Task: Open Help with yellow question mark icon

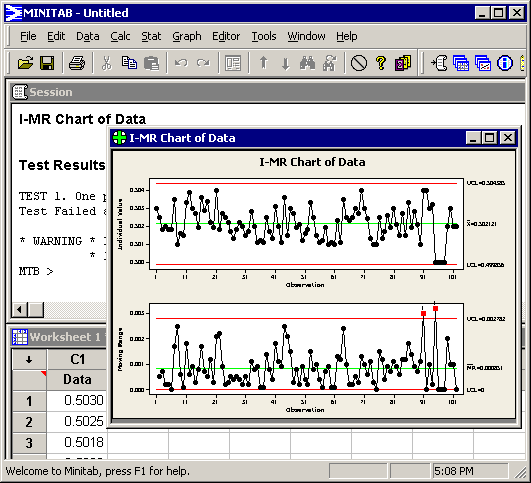Action: (381, 63)
